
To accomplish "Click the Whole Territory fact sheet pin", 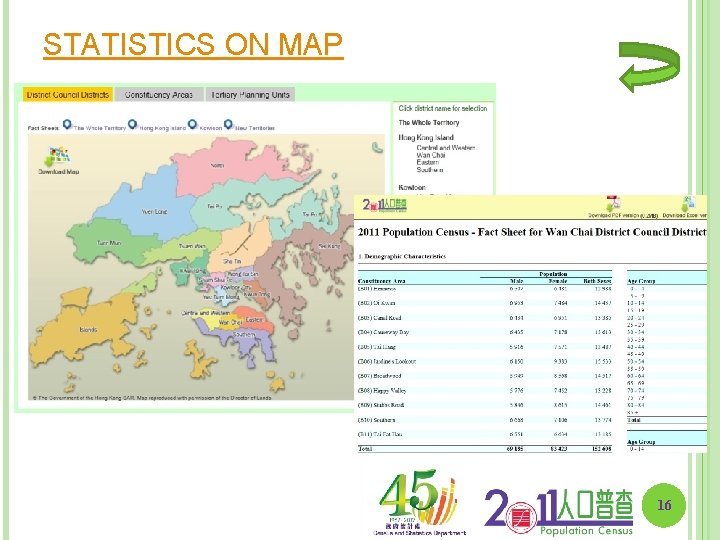I will point(68,124).
